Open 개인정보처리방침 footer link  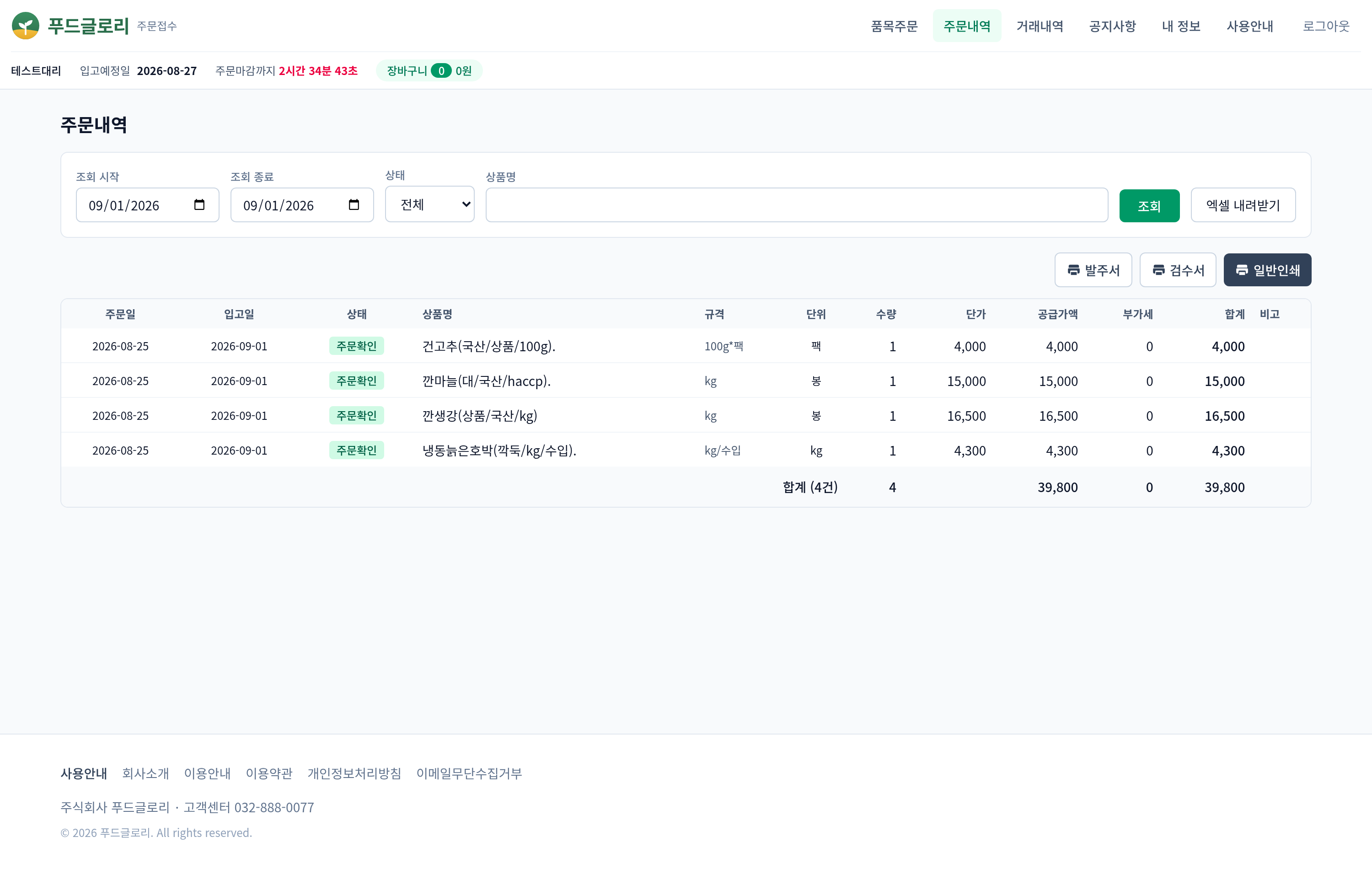coord(354,773)
